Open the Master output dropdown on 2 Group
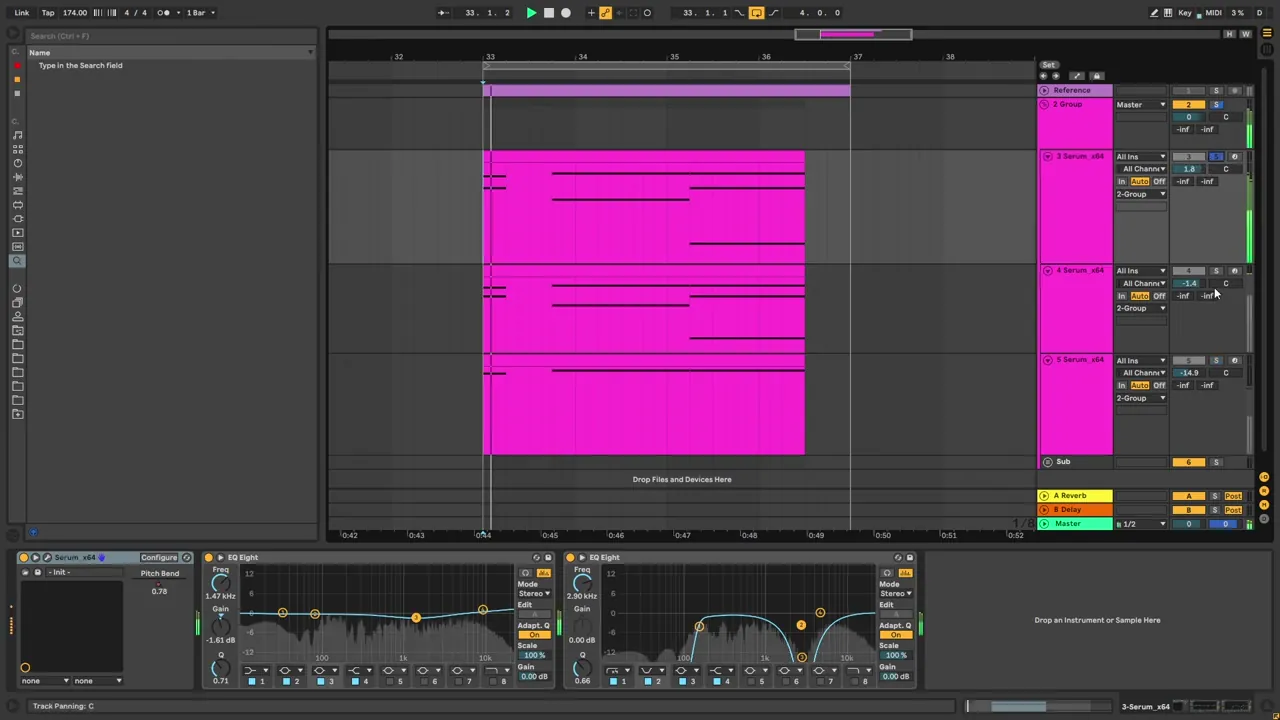Screen dimensions: 1280x720 pyautogui.click(x=1141, y=104)
